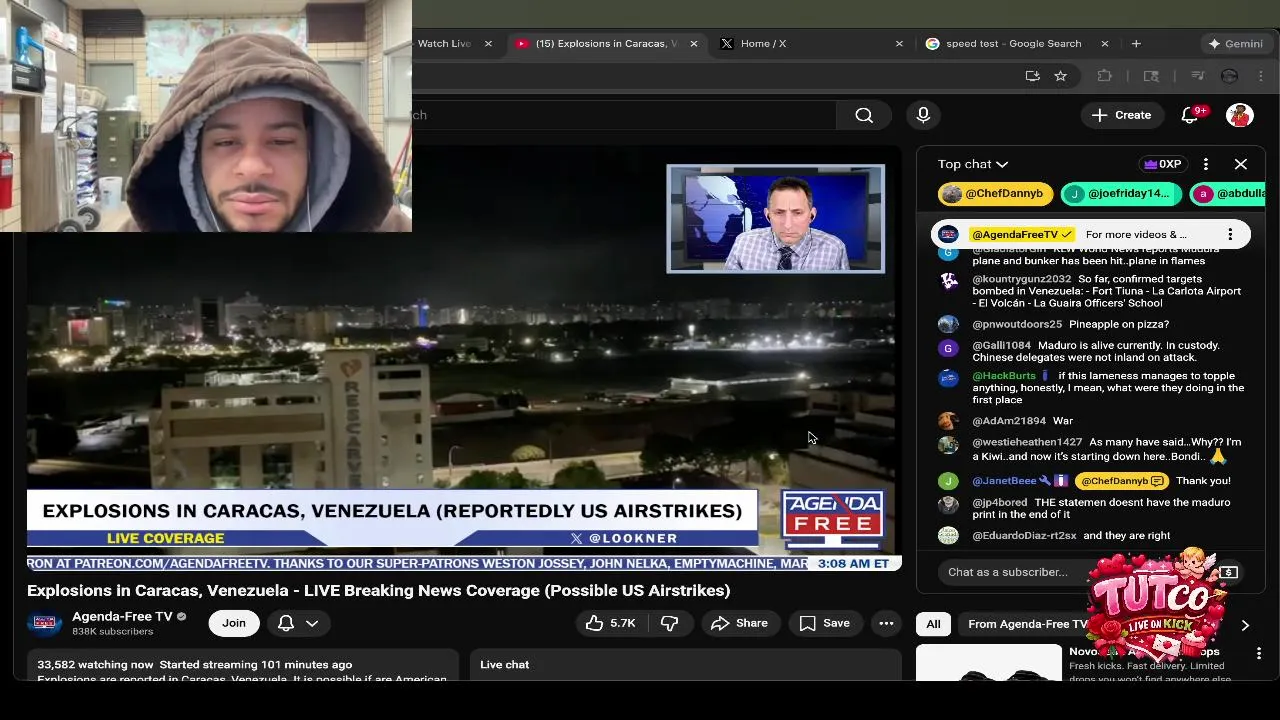Close the Explosions in Caracas tab
Screen dimensions: 1280x720
[694, 44]
